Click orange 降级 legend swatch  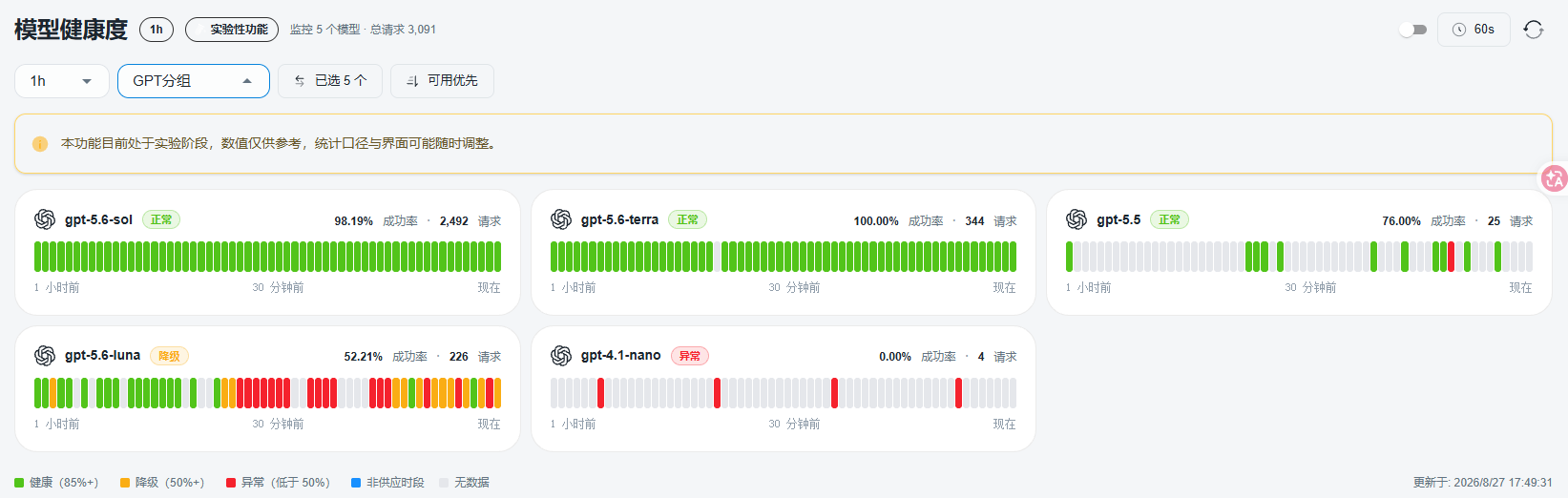click(125, 483)
